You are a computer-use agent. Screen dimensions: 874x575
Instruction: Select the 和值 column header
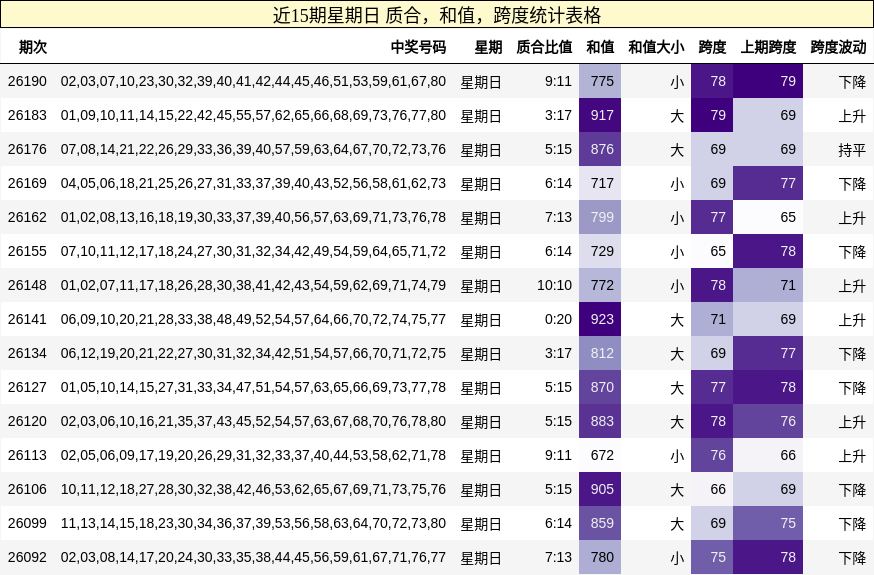coord(600,47)
